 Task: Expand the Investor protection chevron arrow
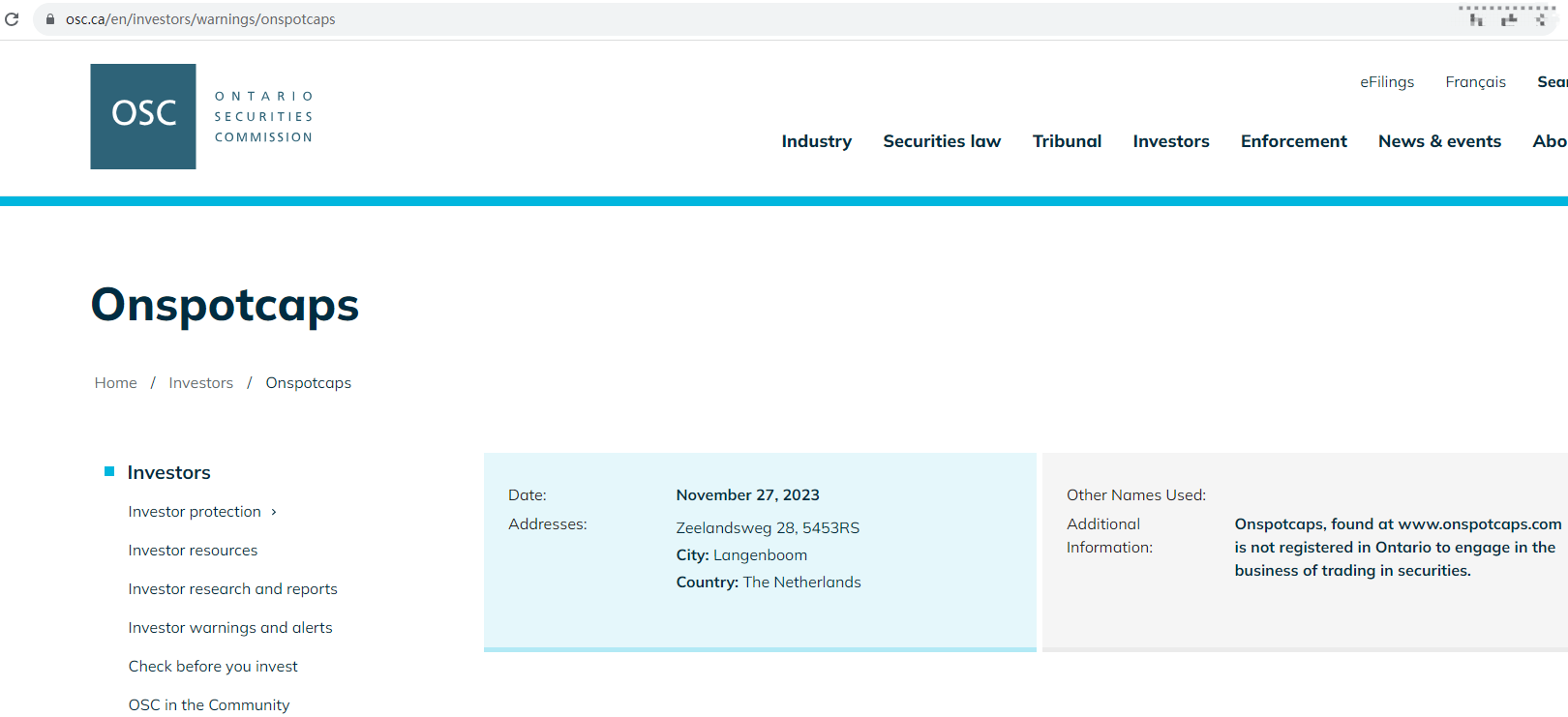coord(274,512)
